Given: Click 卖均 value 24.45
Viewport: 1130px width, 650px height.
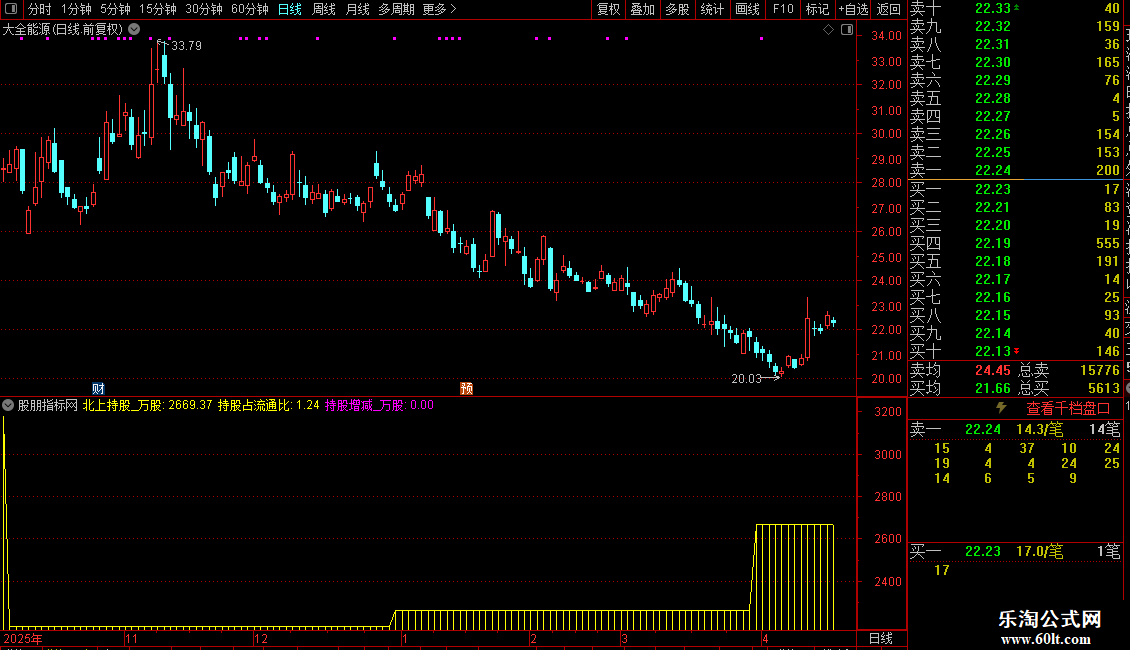Looking at the screenshot, I should pos(993,370).
